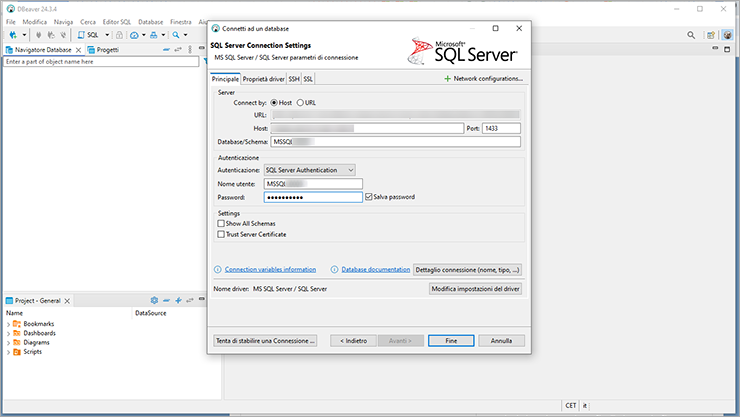The width and height of the screenshot is (740, 417).
Task: Click the Password input field
Action: [x=313, y=197]
